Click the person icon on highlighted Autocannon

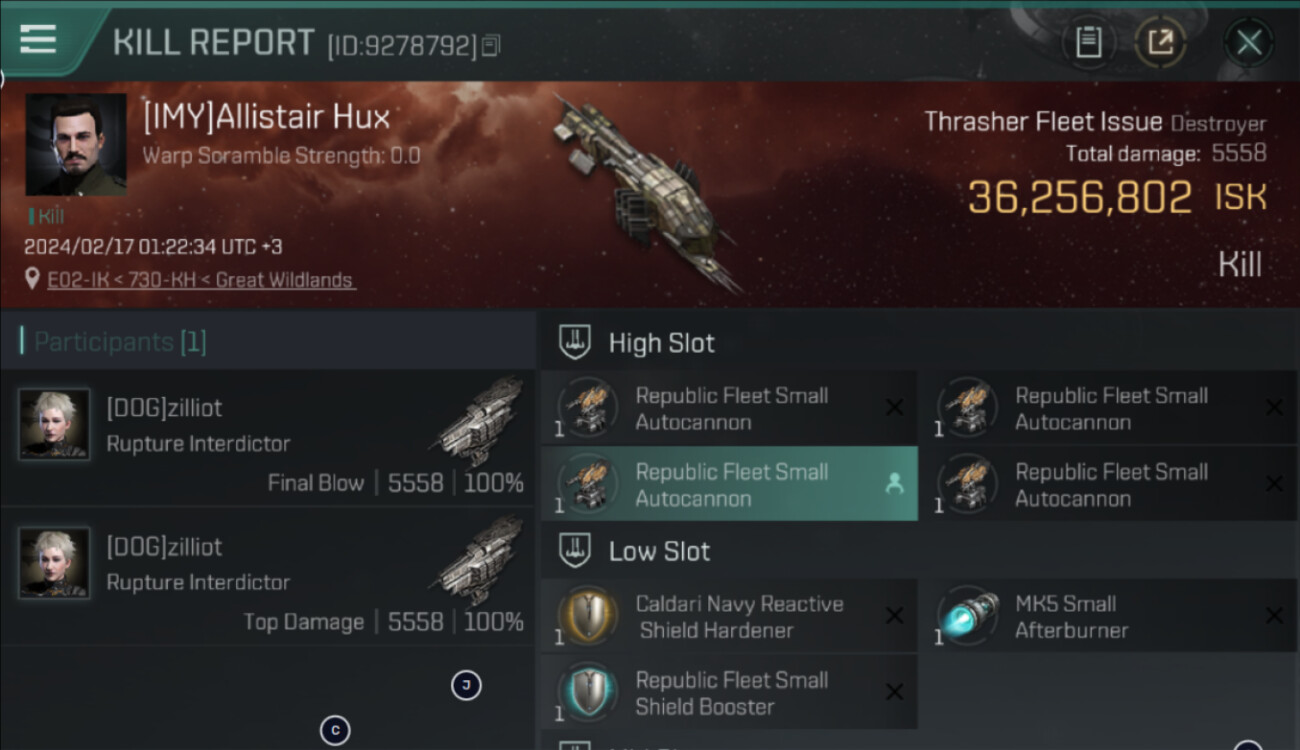point(894,484)
